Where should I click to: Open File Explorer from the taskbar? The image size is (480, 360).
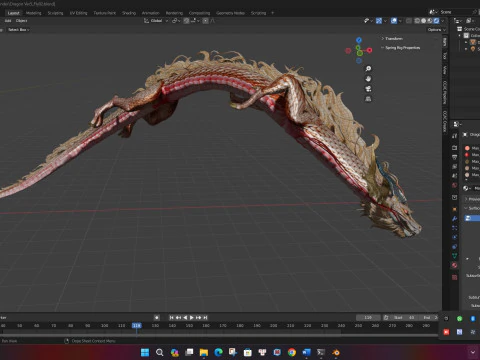tap(204, 352)
